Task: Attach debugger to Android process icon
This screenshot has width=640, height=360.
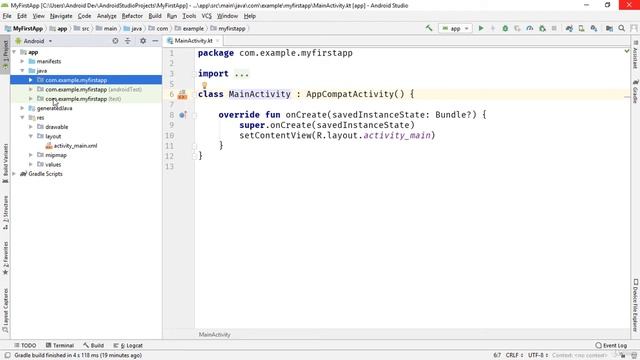Action: pos(542,28)
